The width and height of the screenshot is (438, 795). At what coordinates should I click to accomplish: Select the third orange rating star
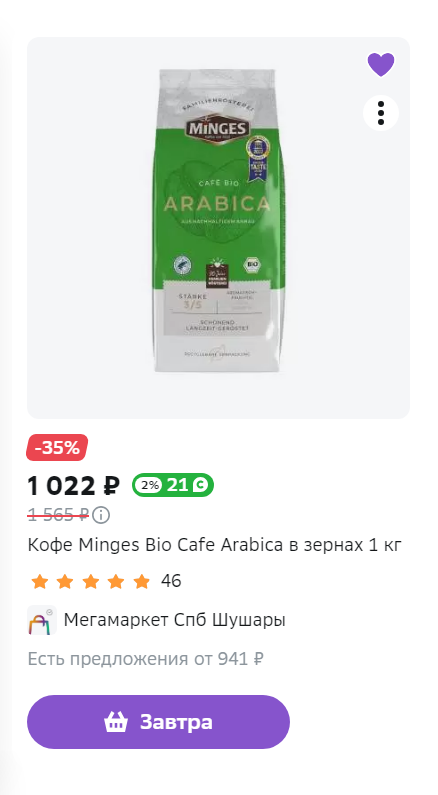[x=90, y=581]
